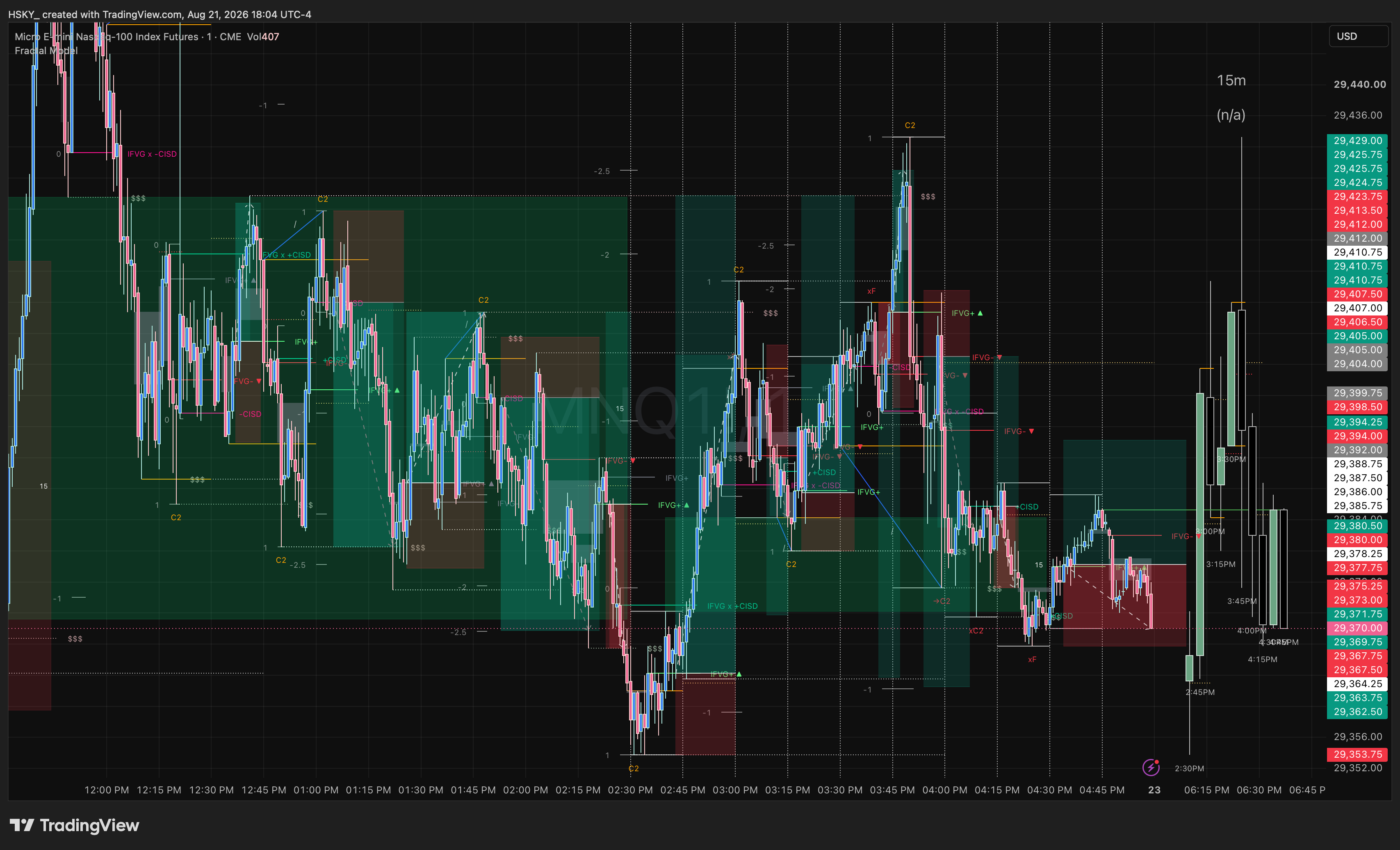Click the red 'xC2' chart label
The height and width of the screenshot is (850, 1400).
point(976,631)
